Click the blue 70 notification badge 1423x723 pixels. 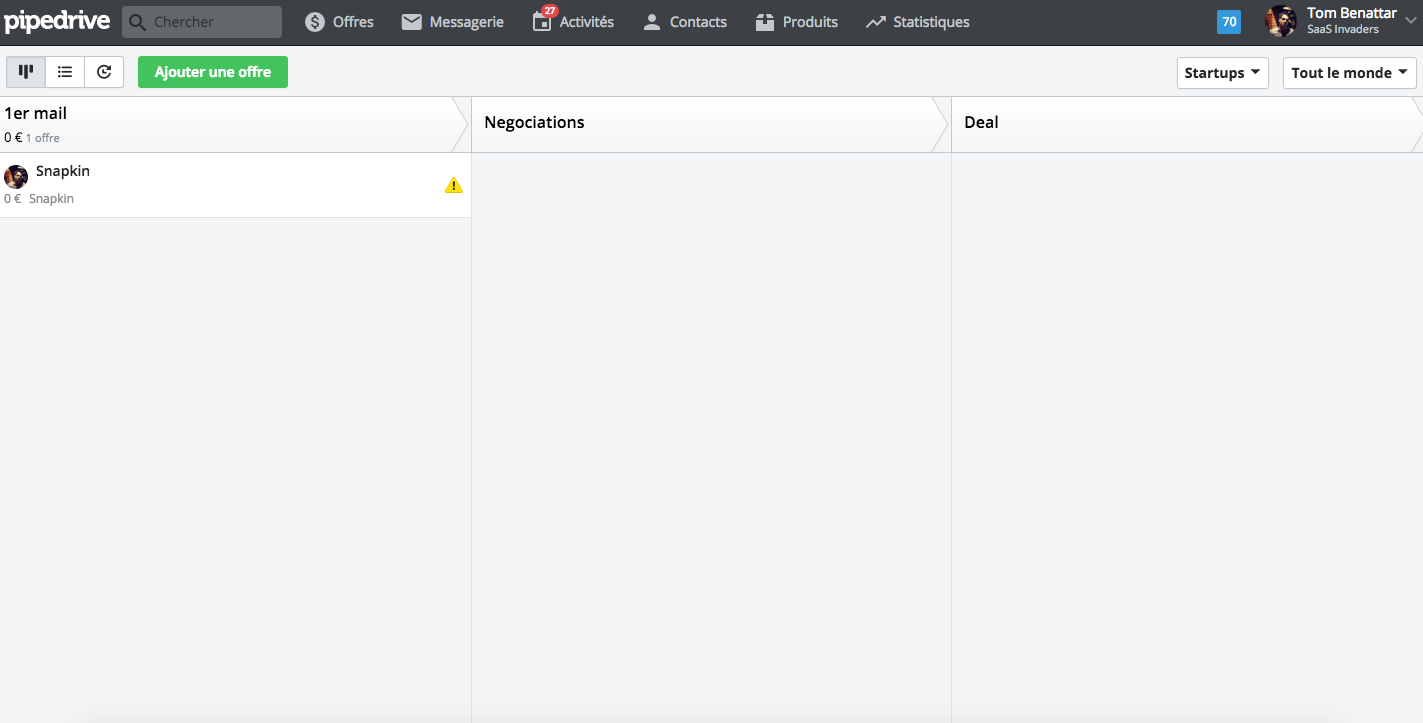[1229, 22]
